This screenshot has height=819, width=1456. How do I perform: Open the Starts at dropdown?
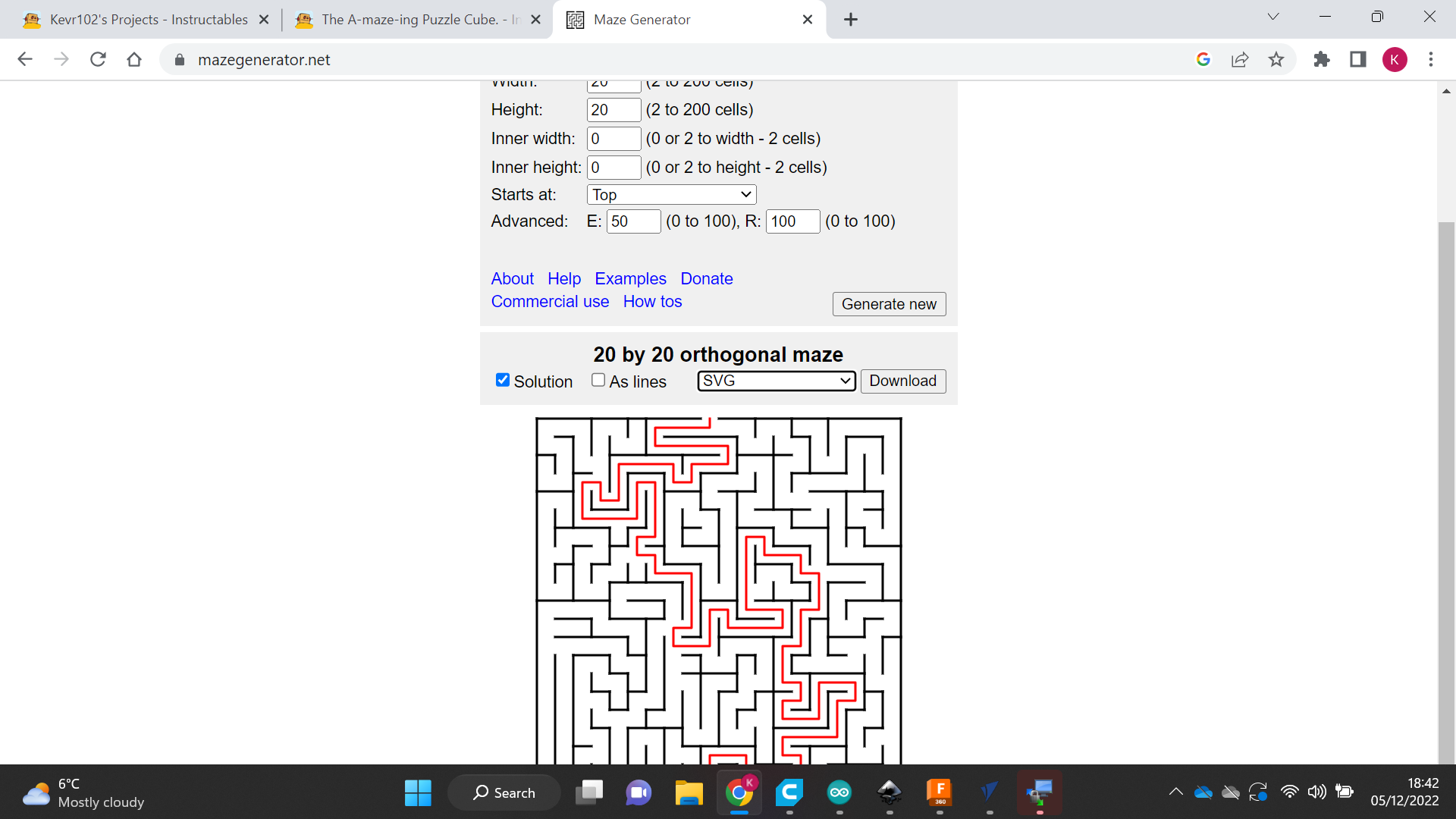pyautogui.click(x=670, y=194)
